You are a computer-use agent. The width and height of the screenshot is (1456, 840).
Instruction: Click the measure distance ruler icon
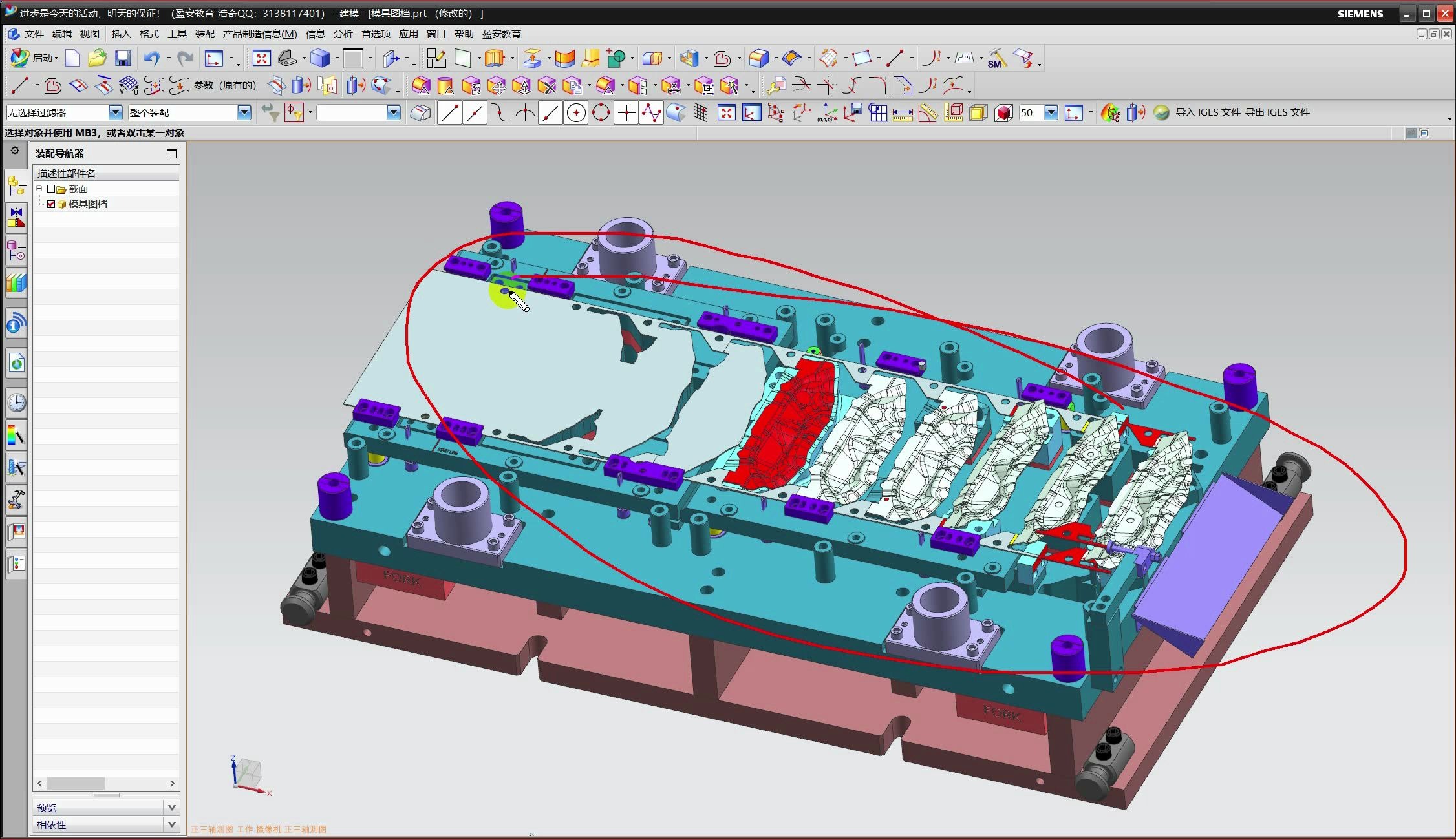click(x=902, y=114)
